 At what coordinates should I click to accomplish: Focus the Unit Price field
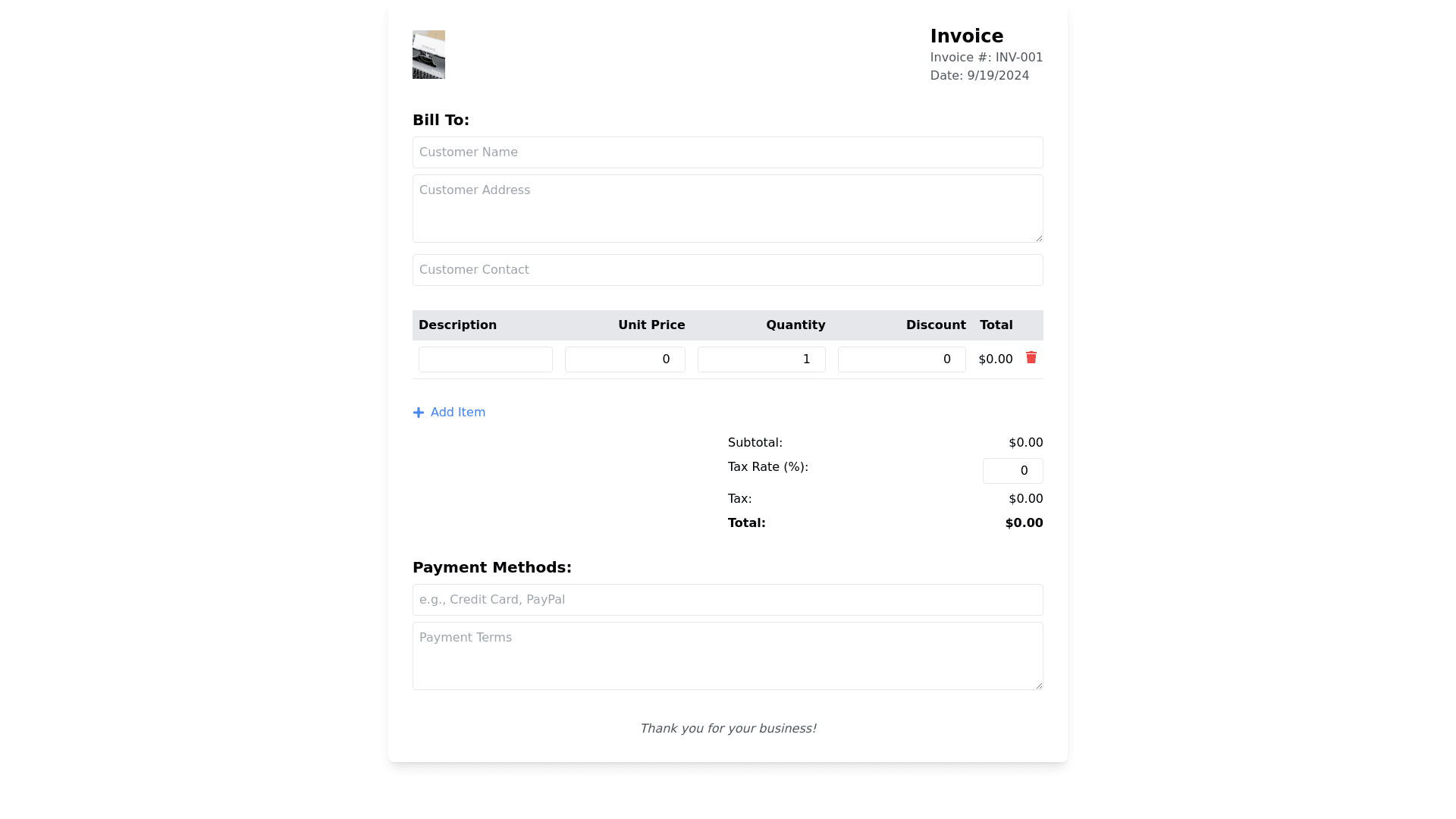625,359
